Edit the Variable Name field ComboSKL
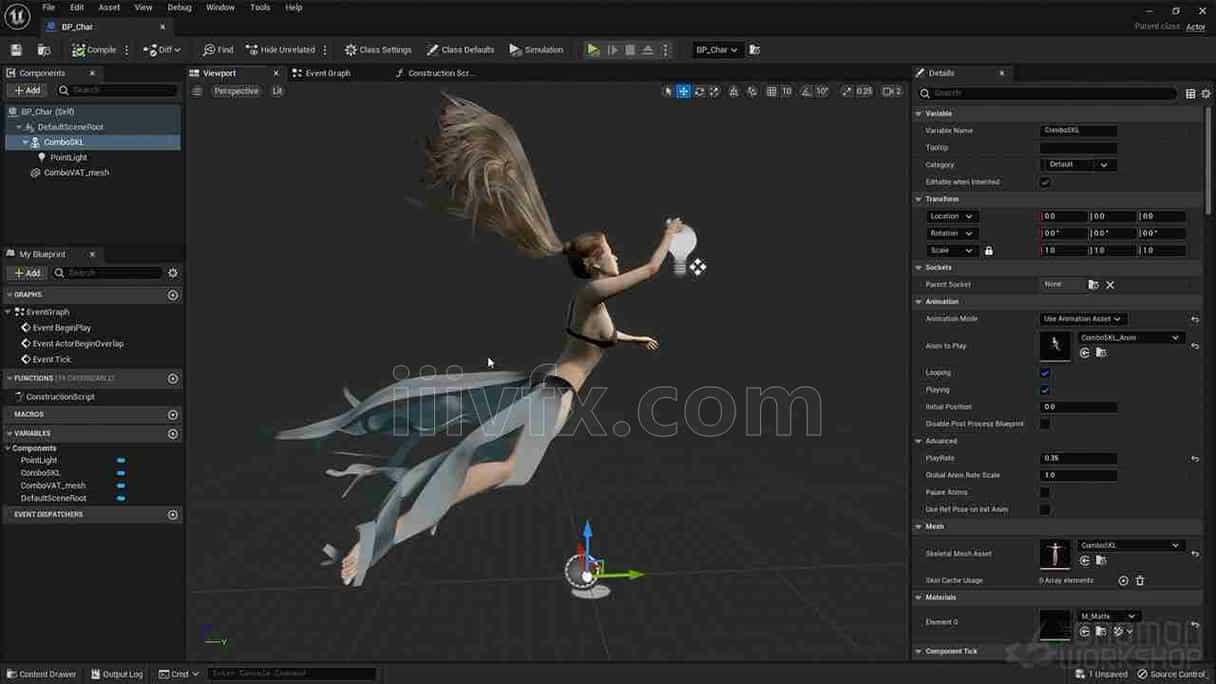Image resolution: width=1216 pixels, height=684 pixels. pos(1078,131)
